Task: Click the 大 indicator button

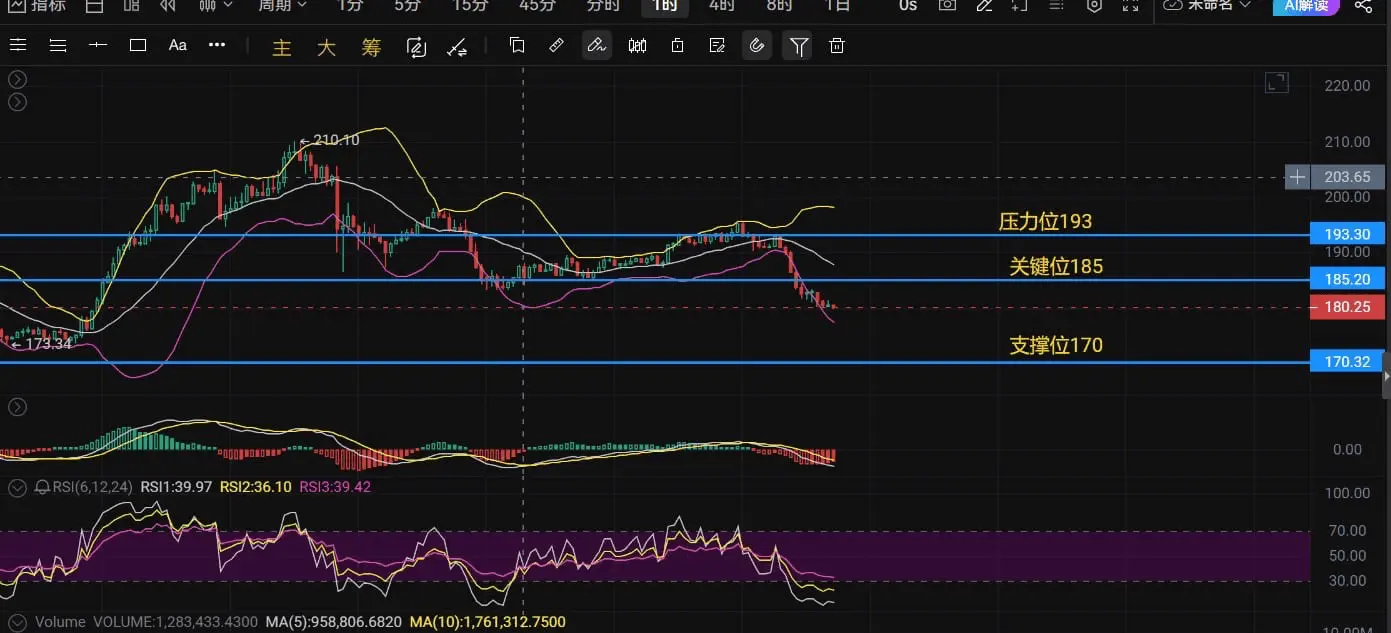Action: pyautogui.click(x=327, y=47)
